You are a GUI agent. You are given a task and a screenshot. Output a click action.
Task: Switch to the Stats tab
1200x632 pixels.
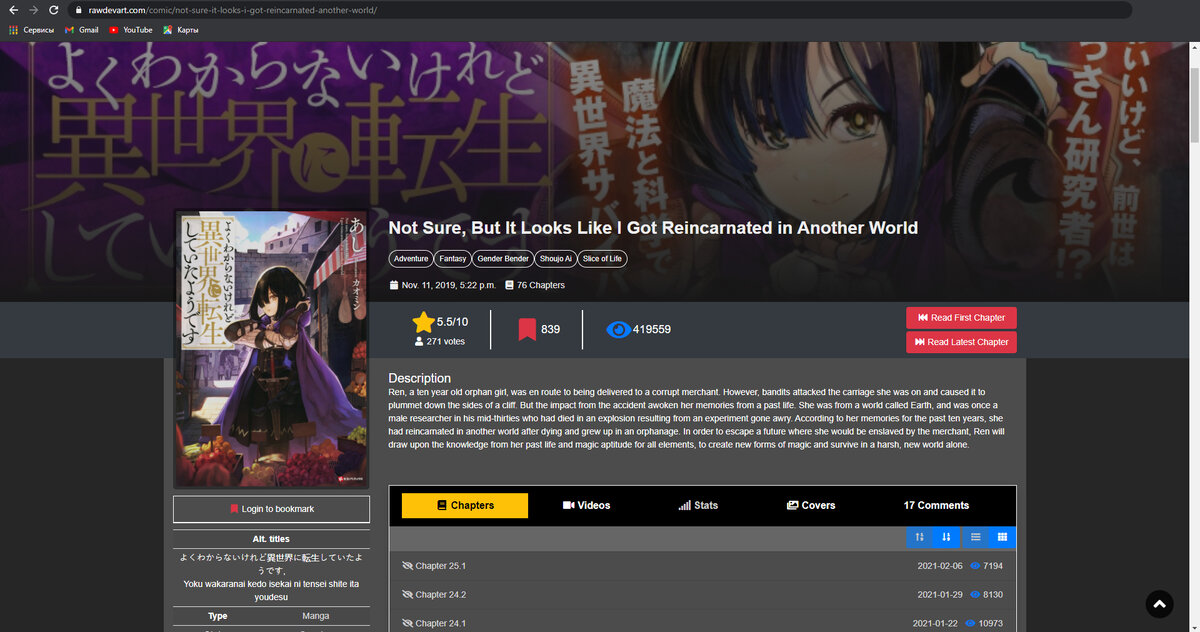[x=698, y=505]
